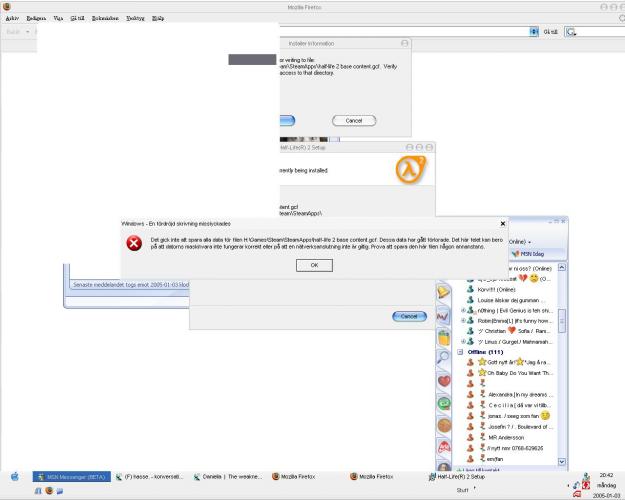Click the contact list scrollbar thumb
625x500 pixels.
(562, 321)
